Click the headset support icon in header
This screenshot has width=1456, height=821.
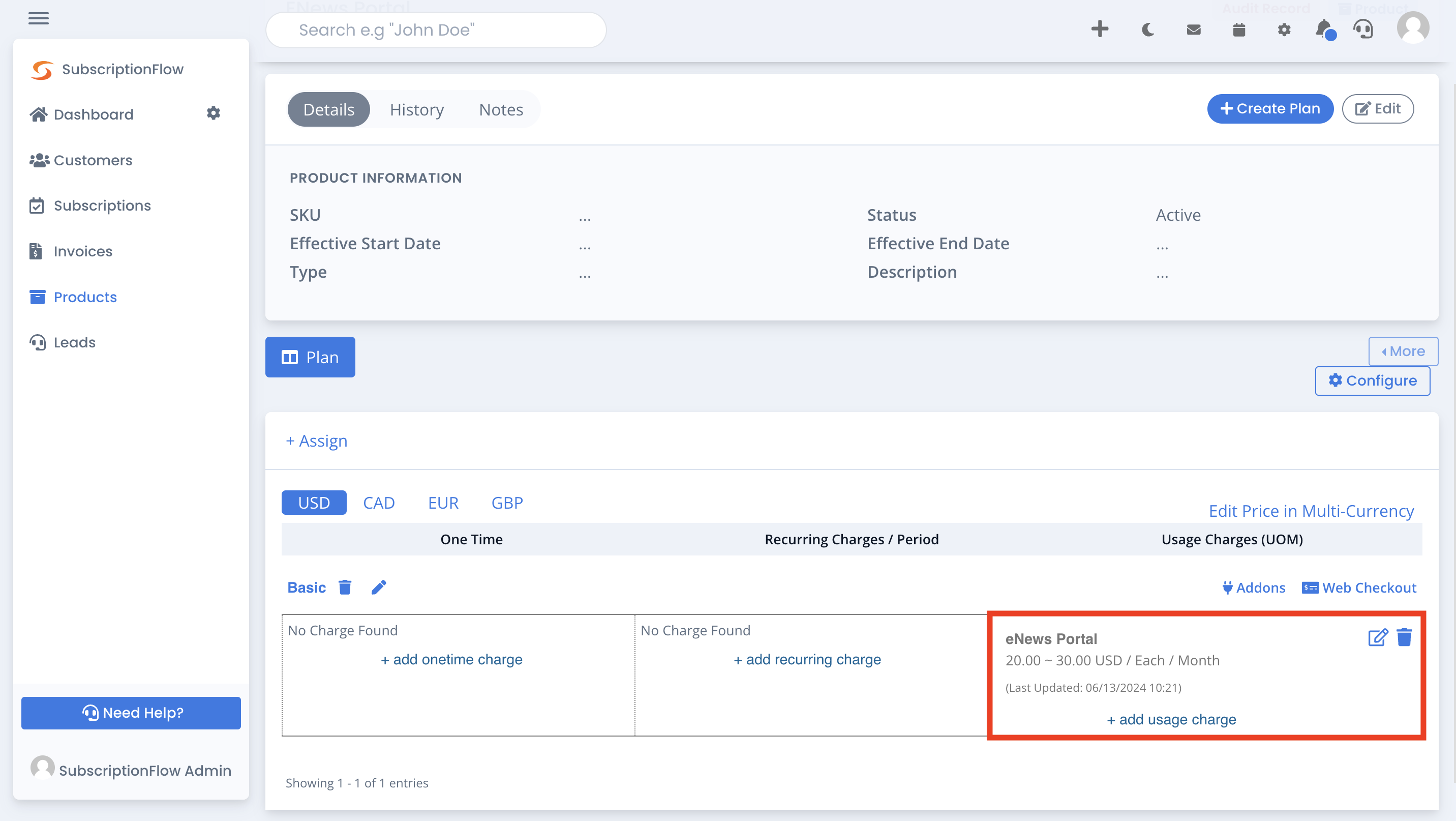(x=1363, y=30)
